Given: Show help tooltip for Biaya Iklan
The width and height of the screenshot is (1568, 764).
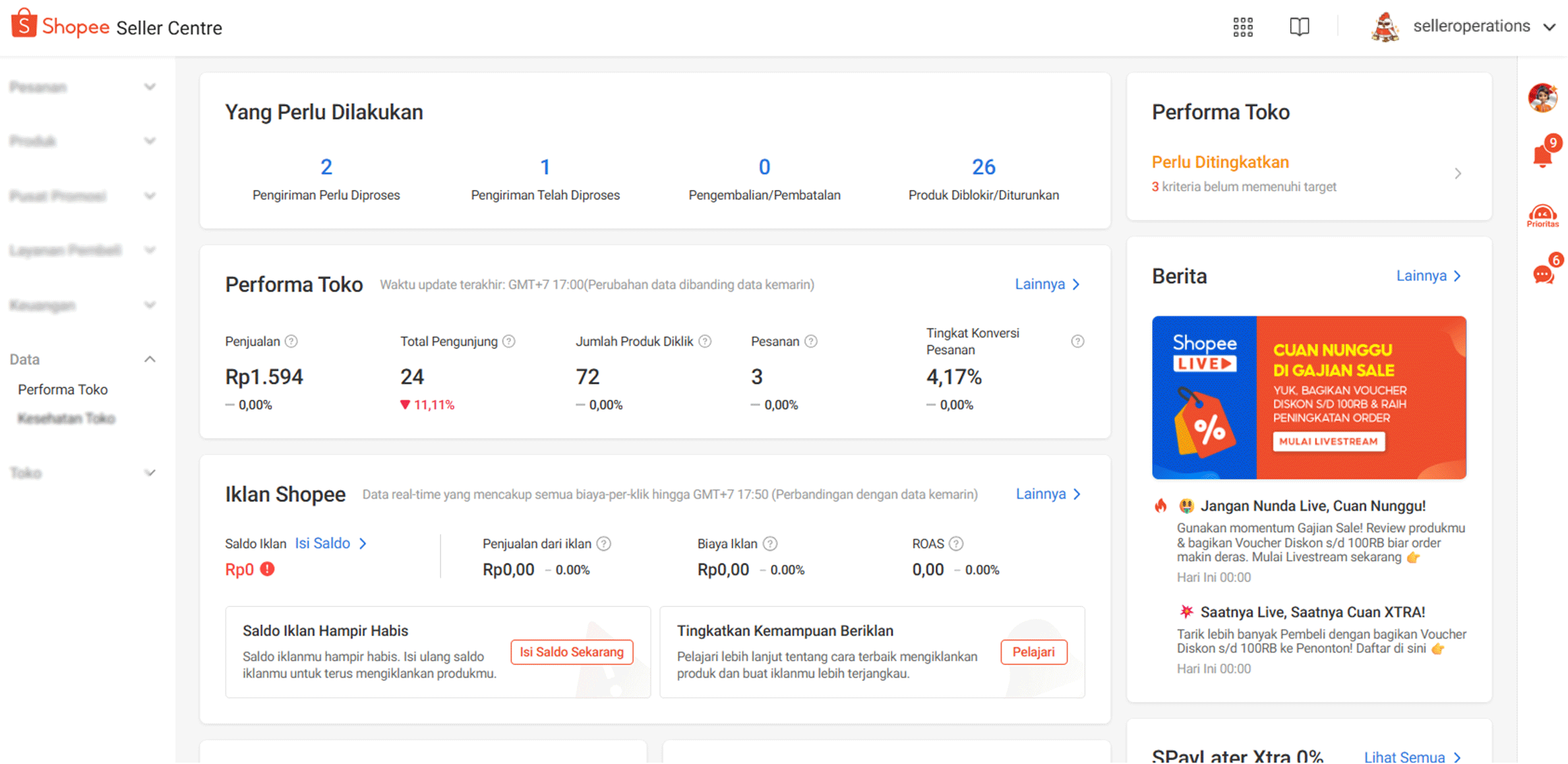Looking at the screenshot, I should [769, 544].
